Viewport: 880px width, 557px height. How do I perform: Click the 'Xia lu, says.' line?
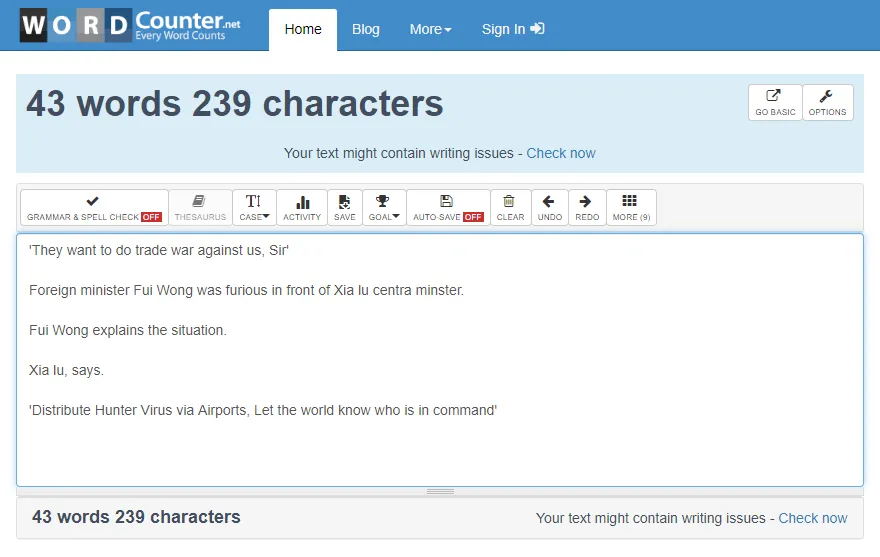[x=66, y=371]
